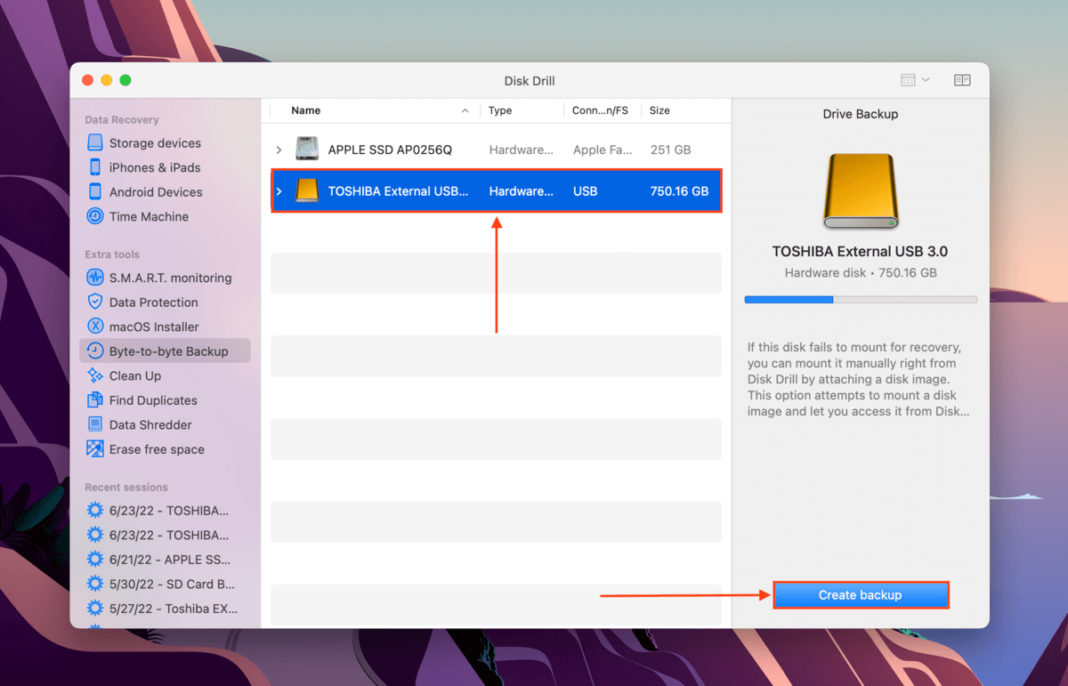Toggle the side-by-side panel view button
This screenshot has height=686, width=1068.
[961, 80]
